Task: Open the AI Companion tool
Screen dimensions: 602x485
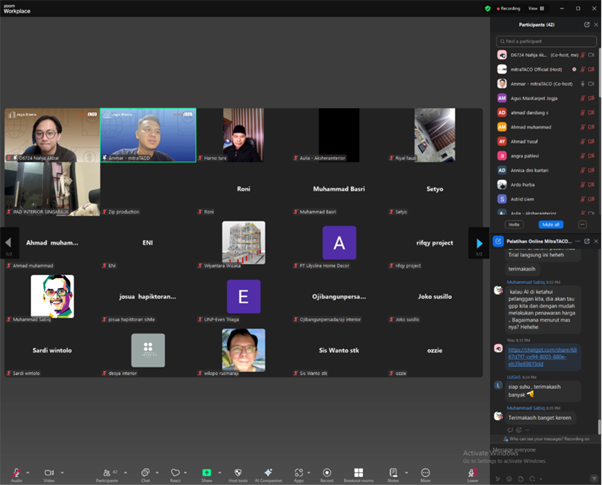Action: click(267, 472)
